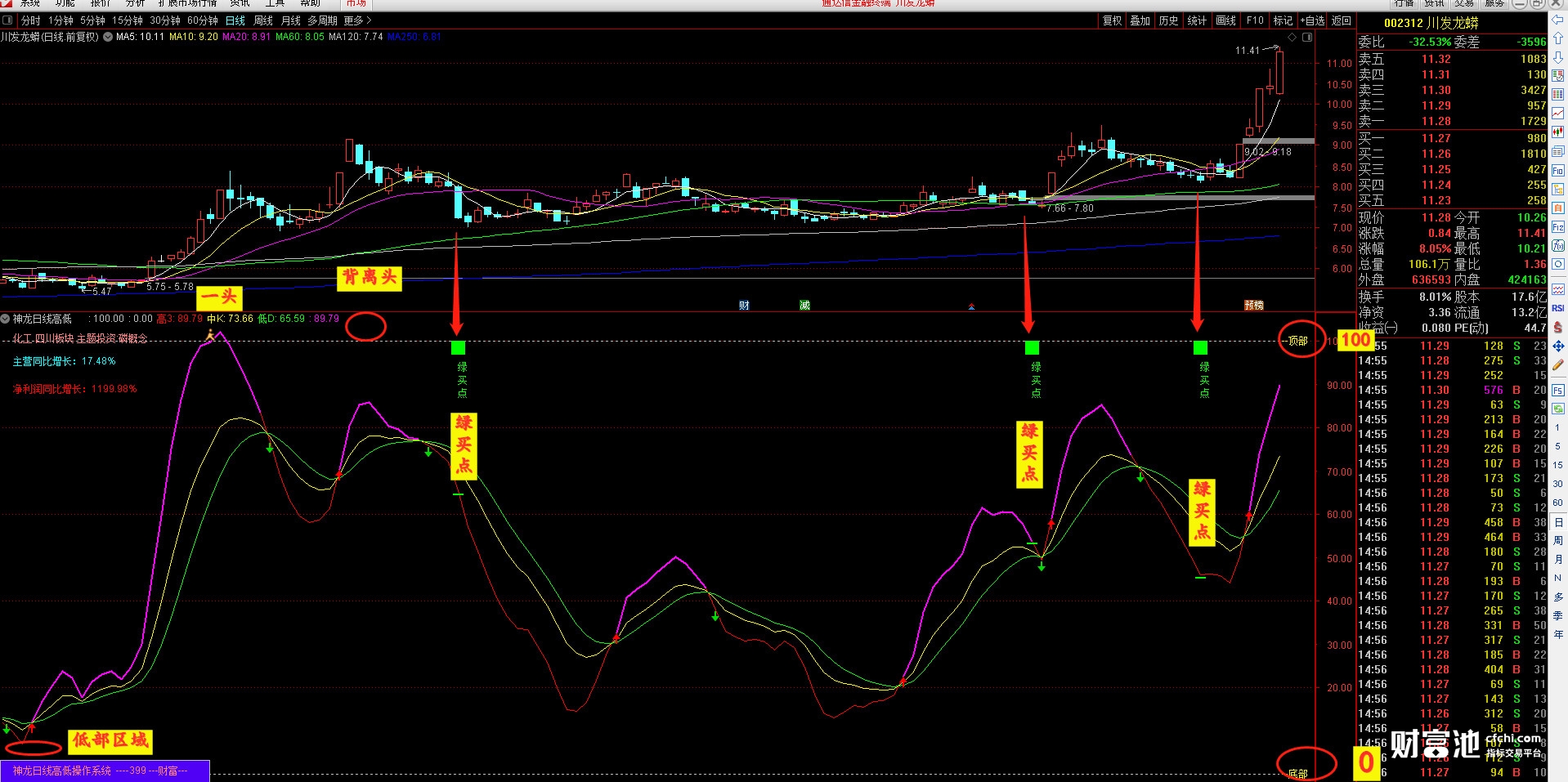1568x782 pixels.
Task: Switch to 1-minute period in right sidebar
Action: [x=1558, y=427]
